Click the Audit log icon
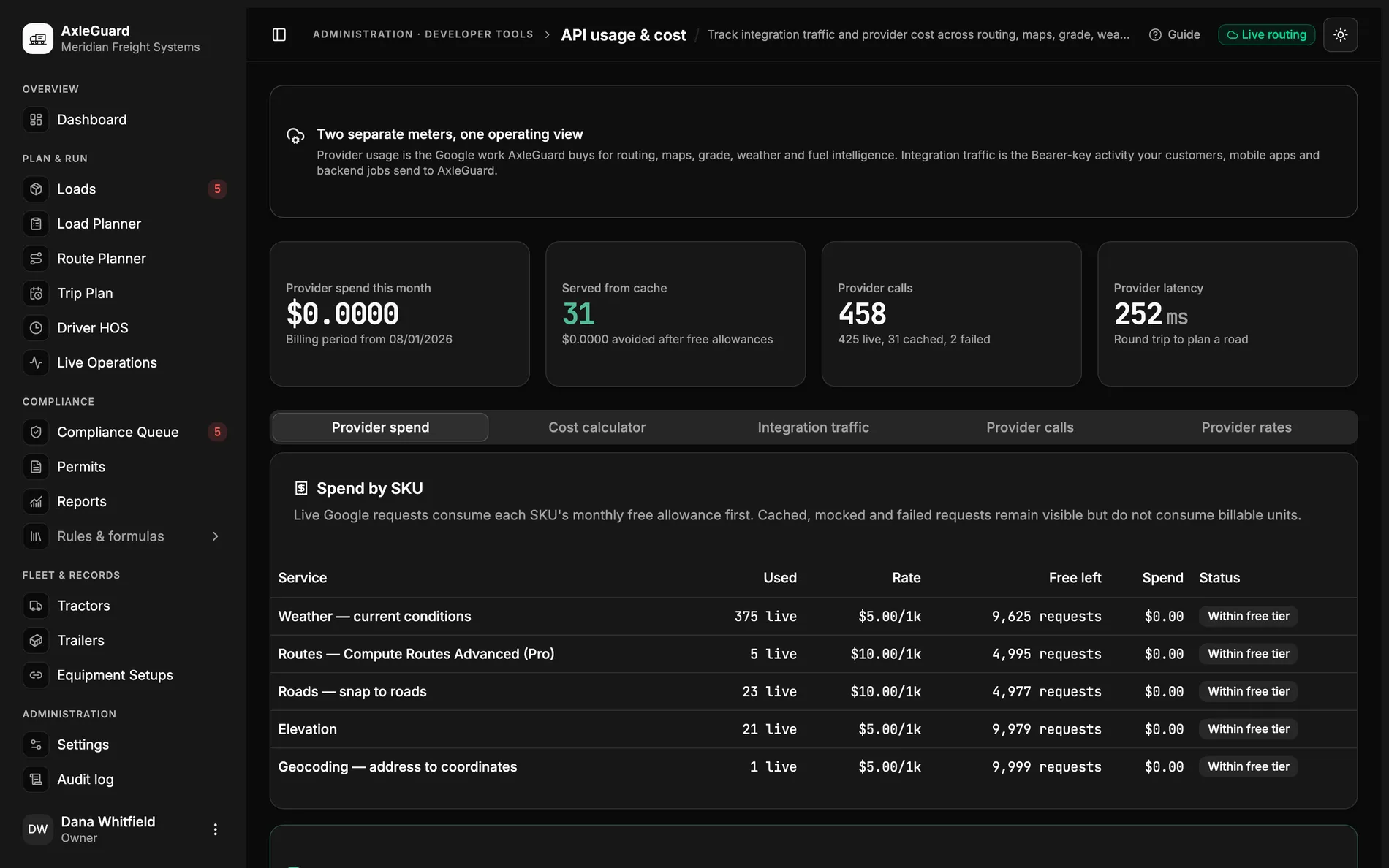 tap(36, 780)
